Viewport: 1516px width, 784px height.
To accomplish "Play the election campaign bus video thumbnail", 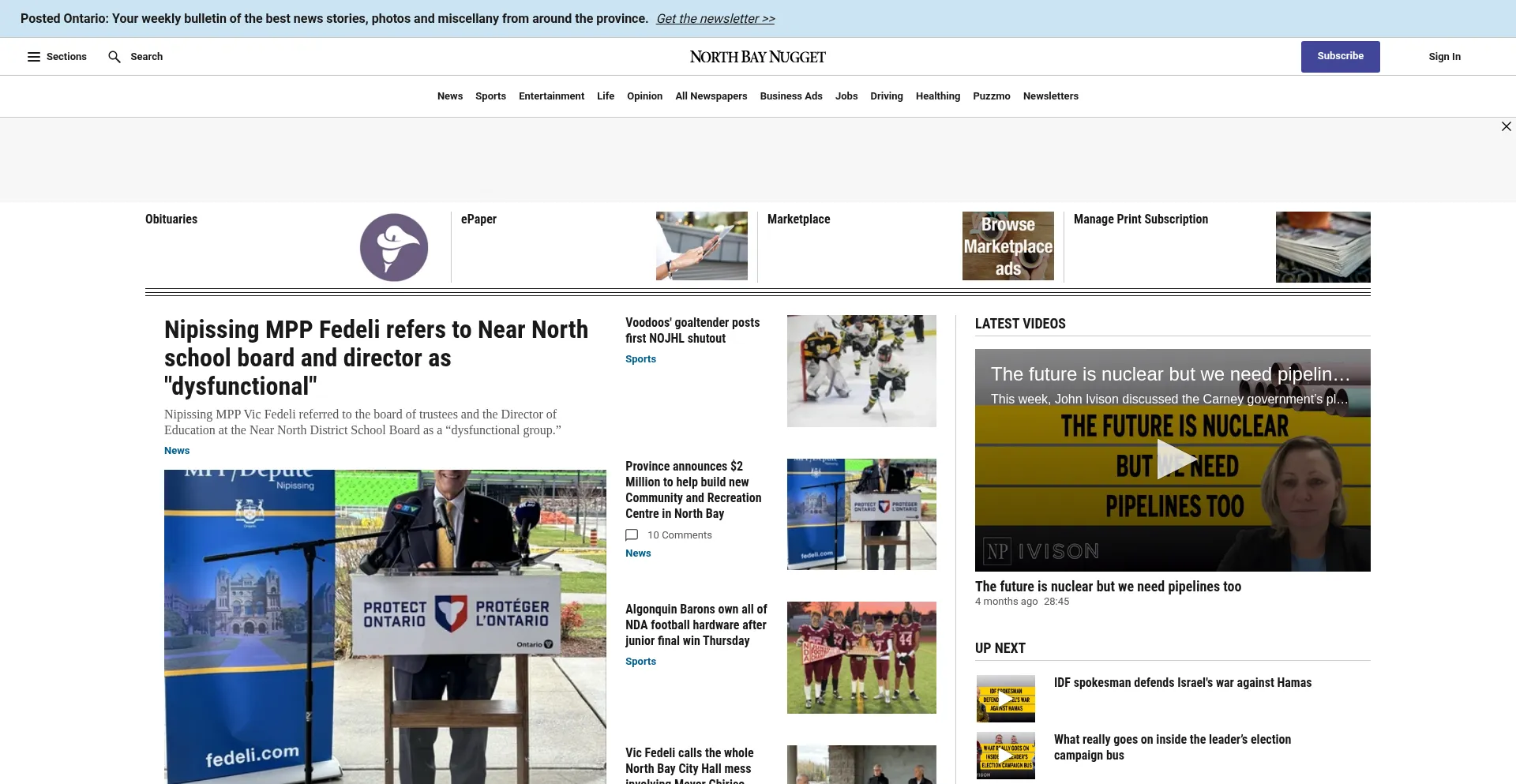I will point(1005,756).
